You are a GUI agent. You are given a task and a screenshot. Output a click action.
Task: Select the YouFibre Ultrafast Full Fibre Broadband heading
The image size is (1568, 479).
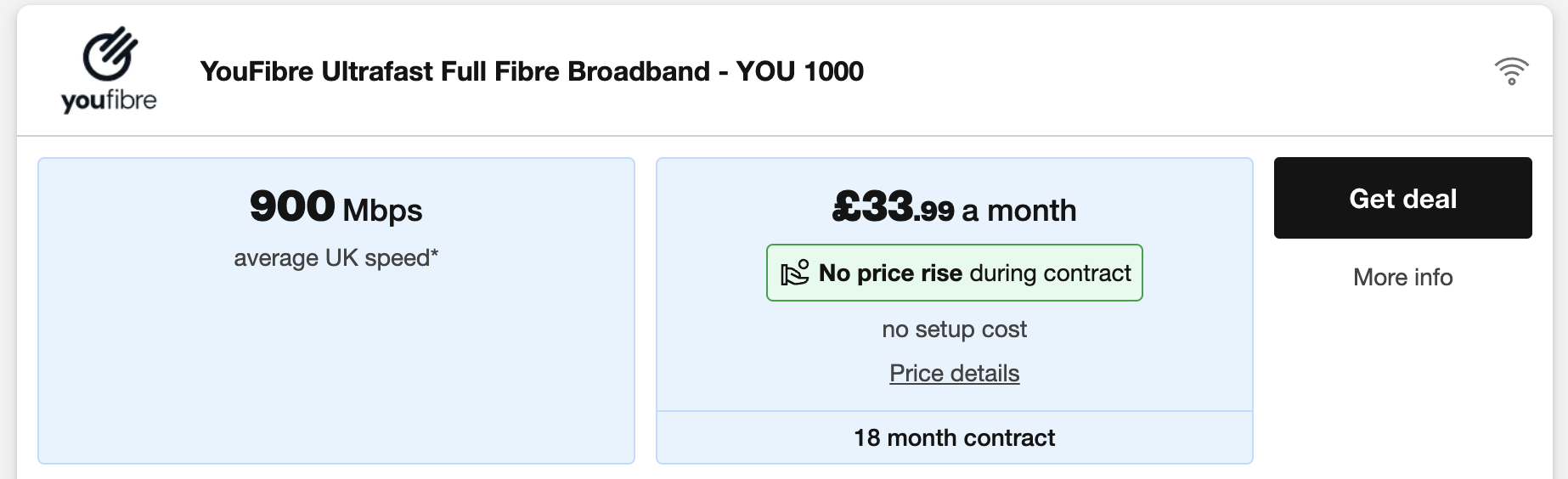tap(454, 71)
